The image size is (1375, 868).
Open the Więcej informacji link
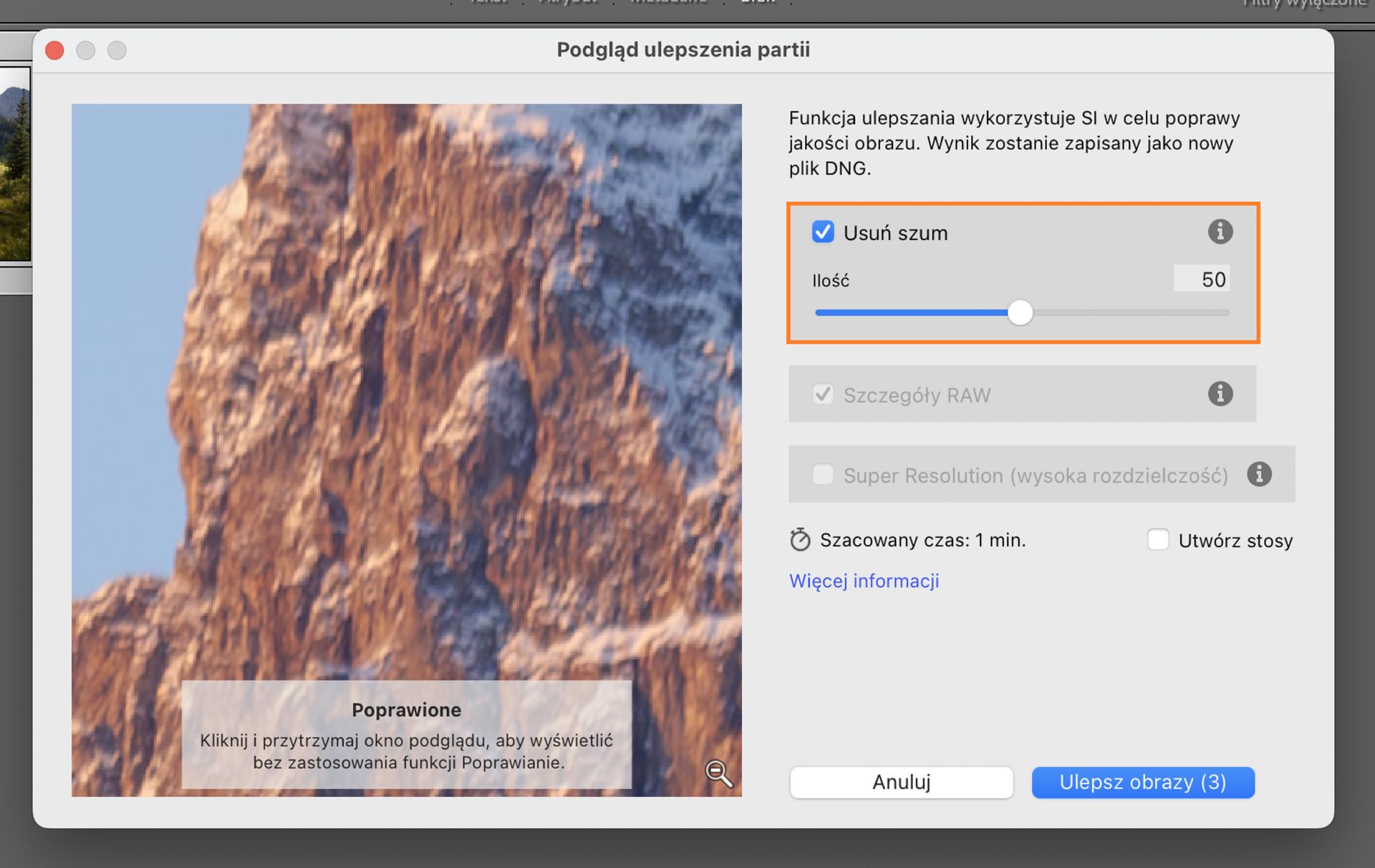[x=864, y=580]
